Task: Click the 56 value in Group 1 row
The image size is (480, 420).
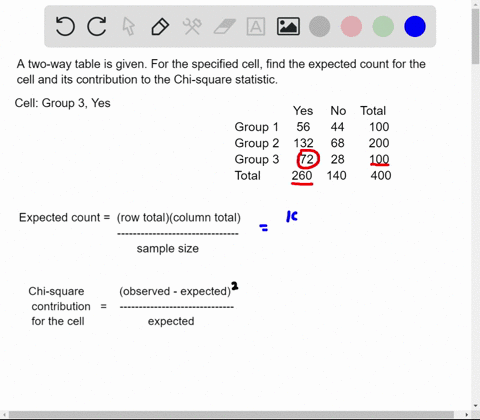Action: [x=303, y=127]
